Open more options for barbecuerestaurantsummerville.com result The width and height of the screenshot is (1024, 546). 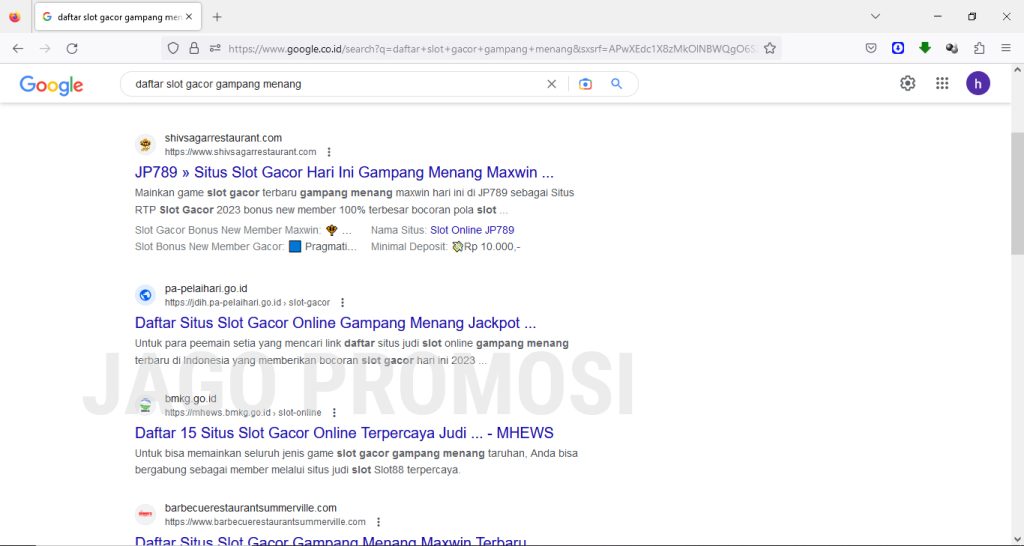(378, 522)
